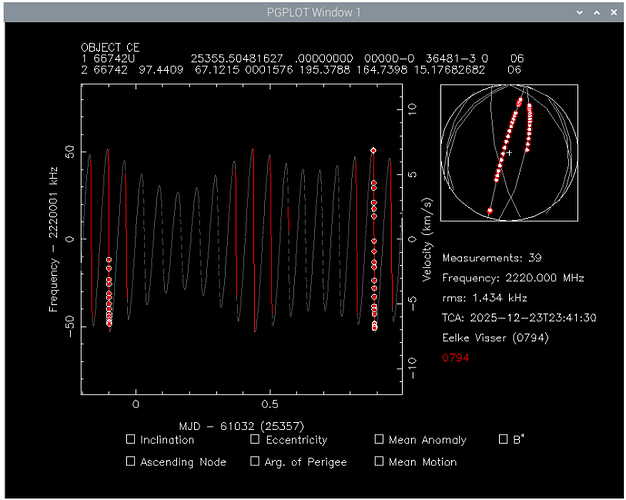626x500 pixels.
Task: Maximize the PGPLOT window
Action: tap(595, 12)
